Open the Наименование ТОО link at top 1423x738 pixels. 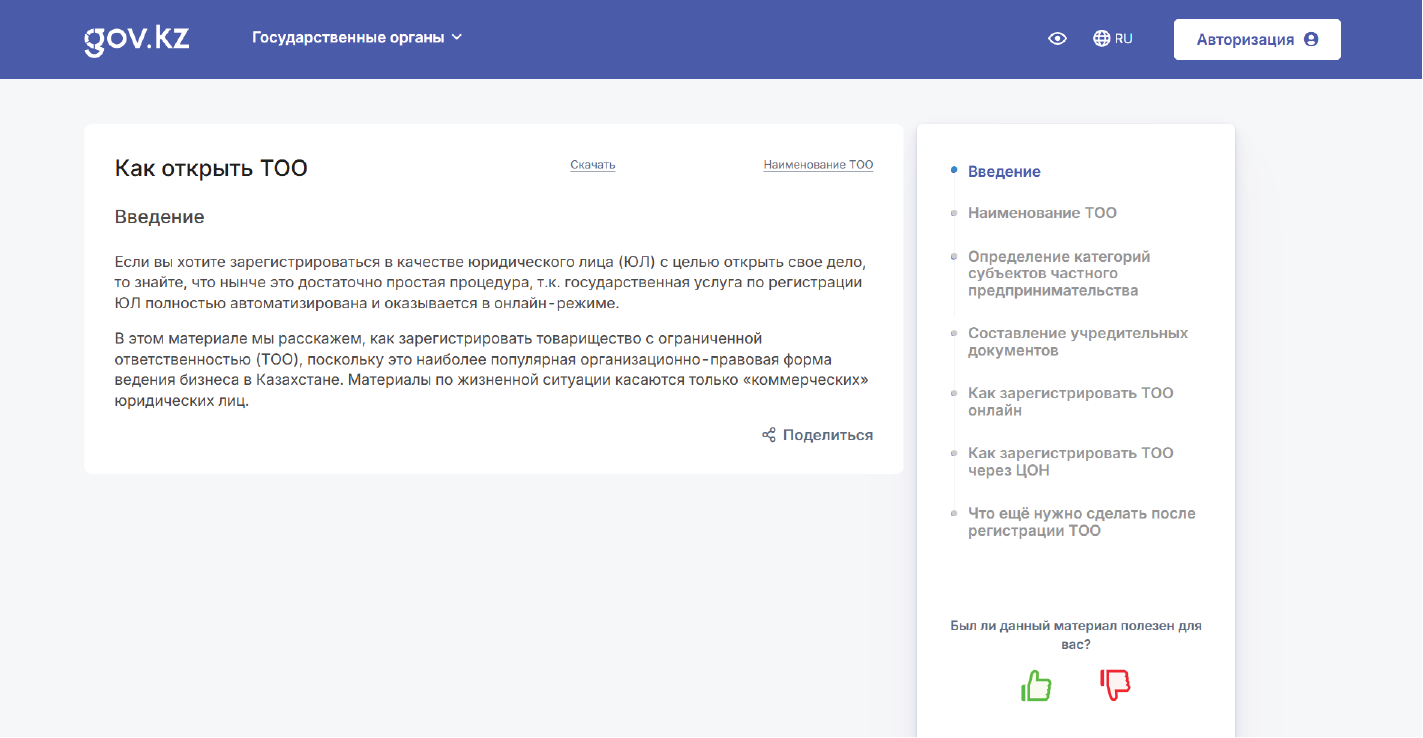pos(818,165)
